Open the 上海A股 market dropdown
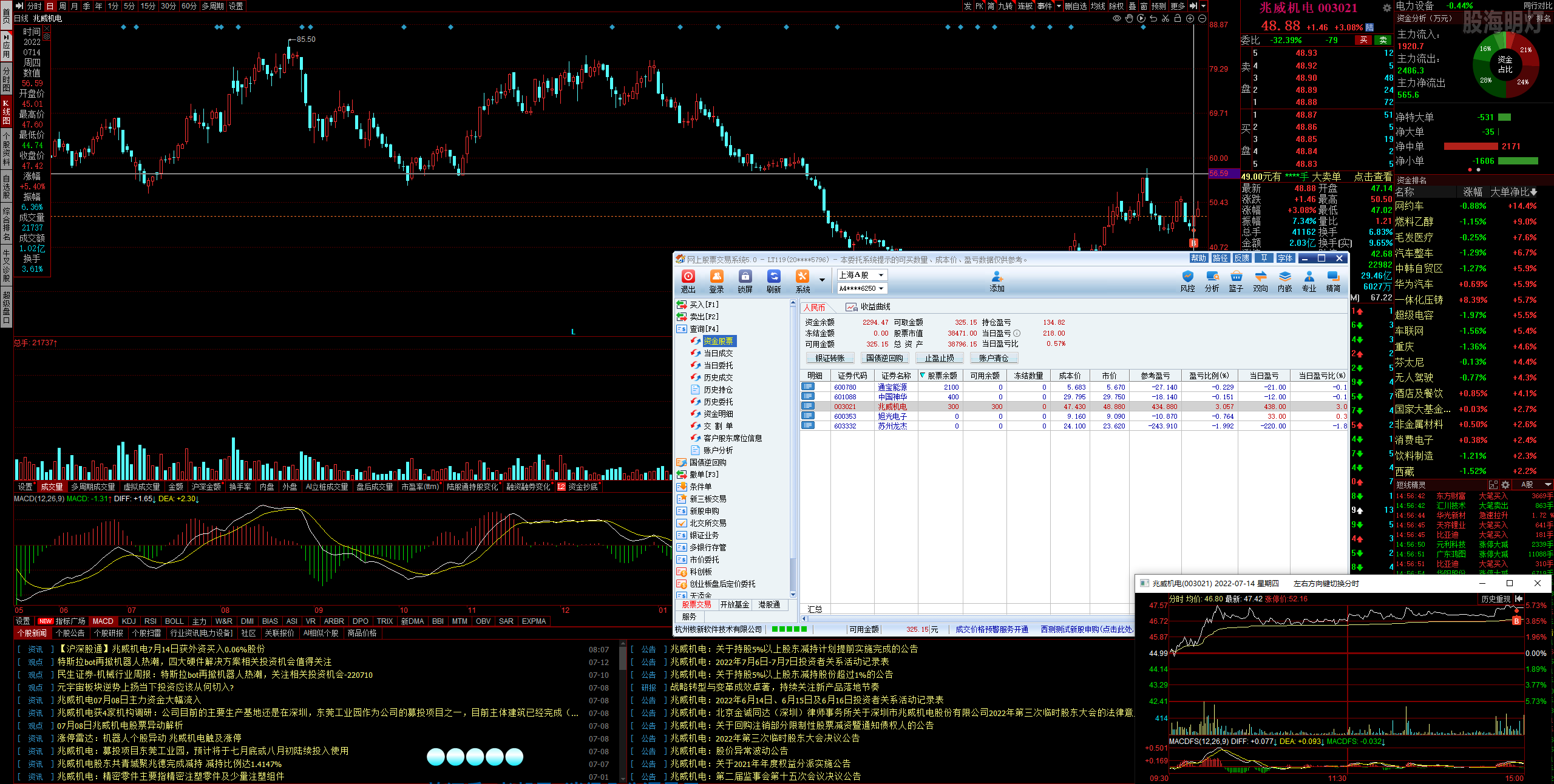1554x784 pixels. click(862, 275)
